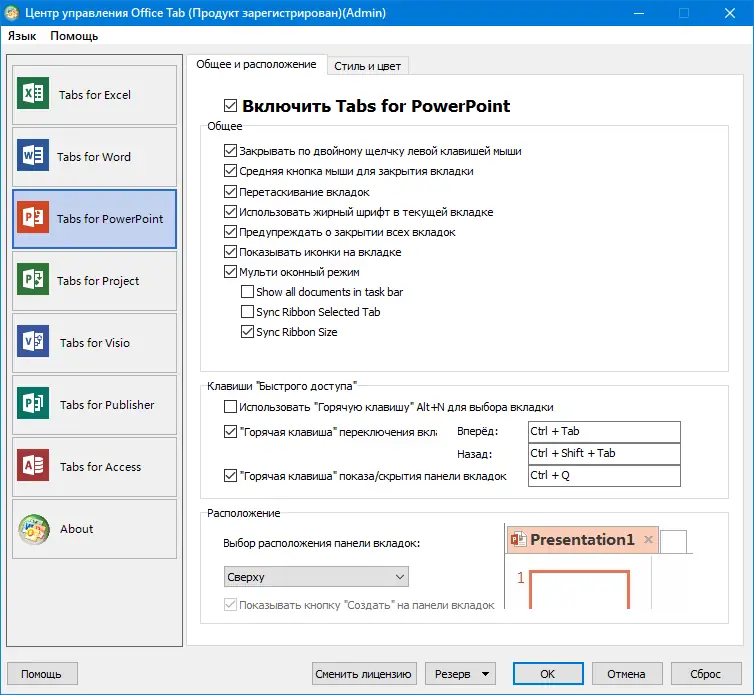The image size is (754, 695).
Task: Open the Visio icon entry
Action: click(x=33, y=341)
